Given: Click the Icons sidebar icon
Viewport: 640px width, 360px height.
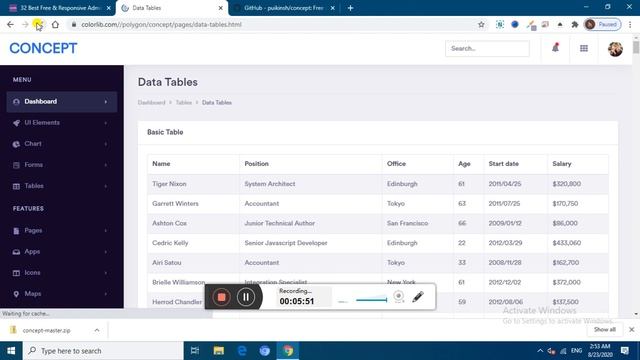Looking at the screenshot, I should pos(16,273).
